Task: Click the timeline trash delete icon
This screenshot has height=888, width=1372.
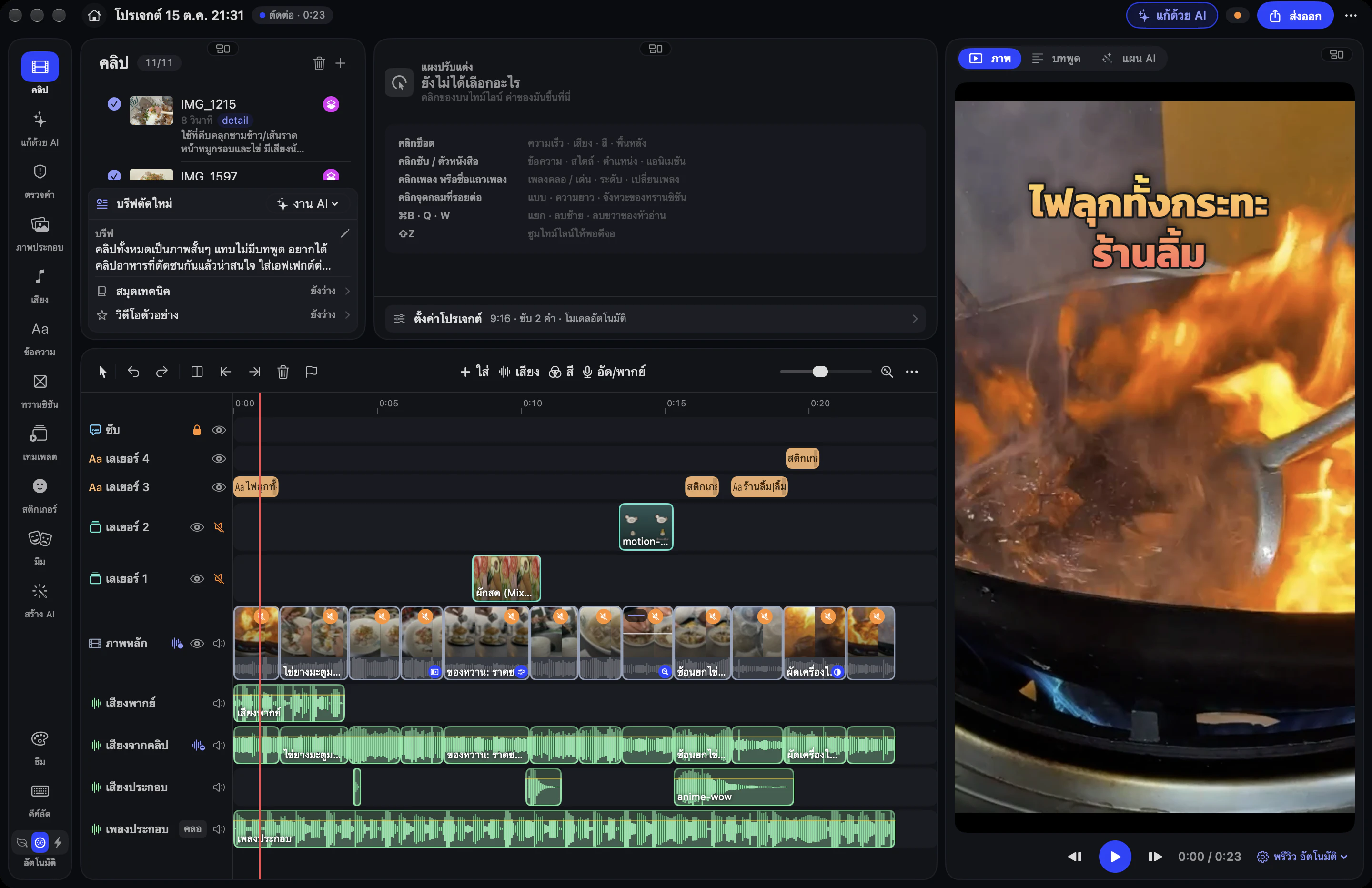Action: 283,372
